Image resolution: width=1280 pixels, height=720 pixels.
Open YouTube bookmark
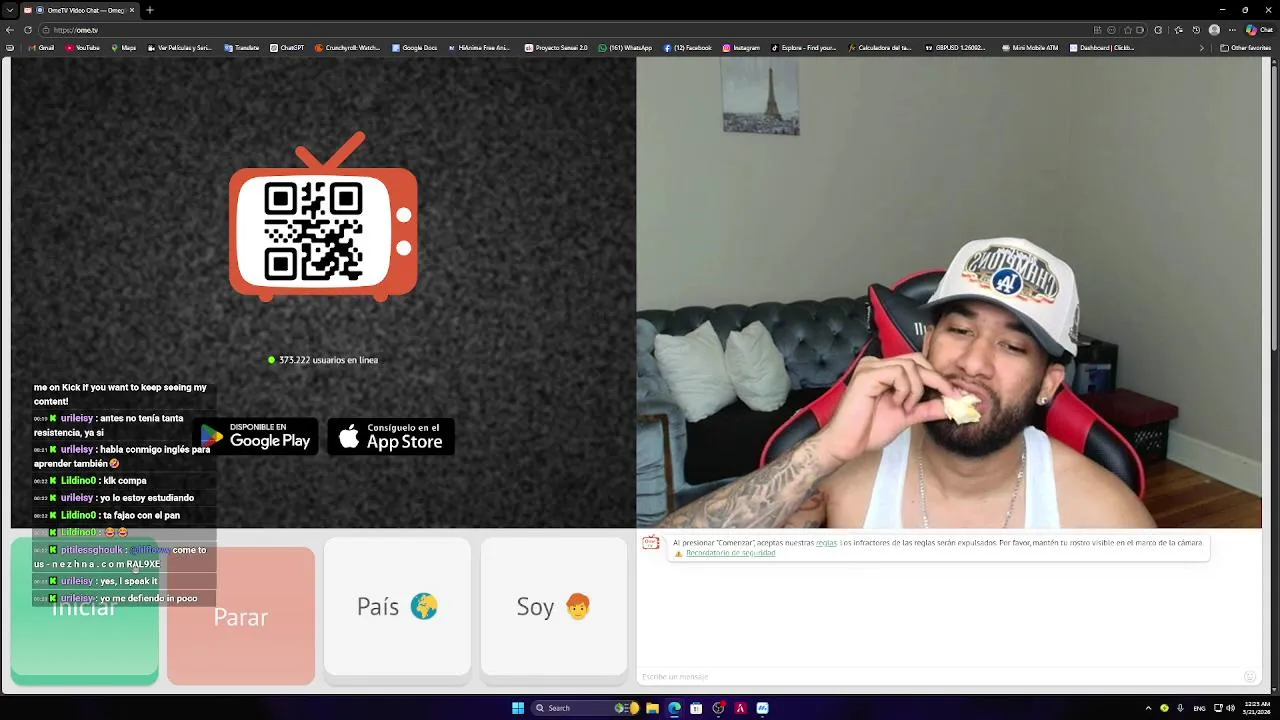coord(83,47)
